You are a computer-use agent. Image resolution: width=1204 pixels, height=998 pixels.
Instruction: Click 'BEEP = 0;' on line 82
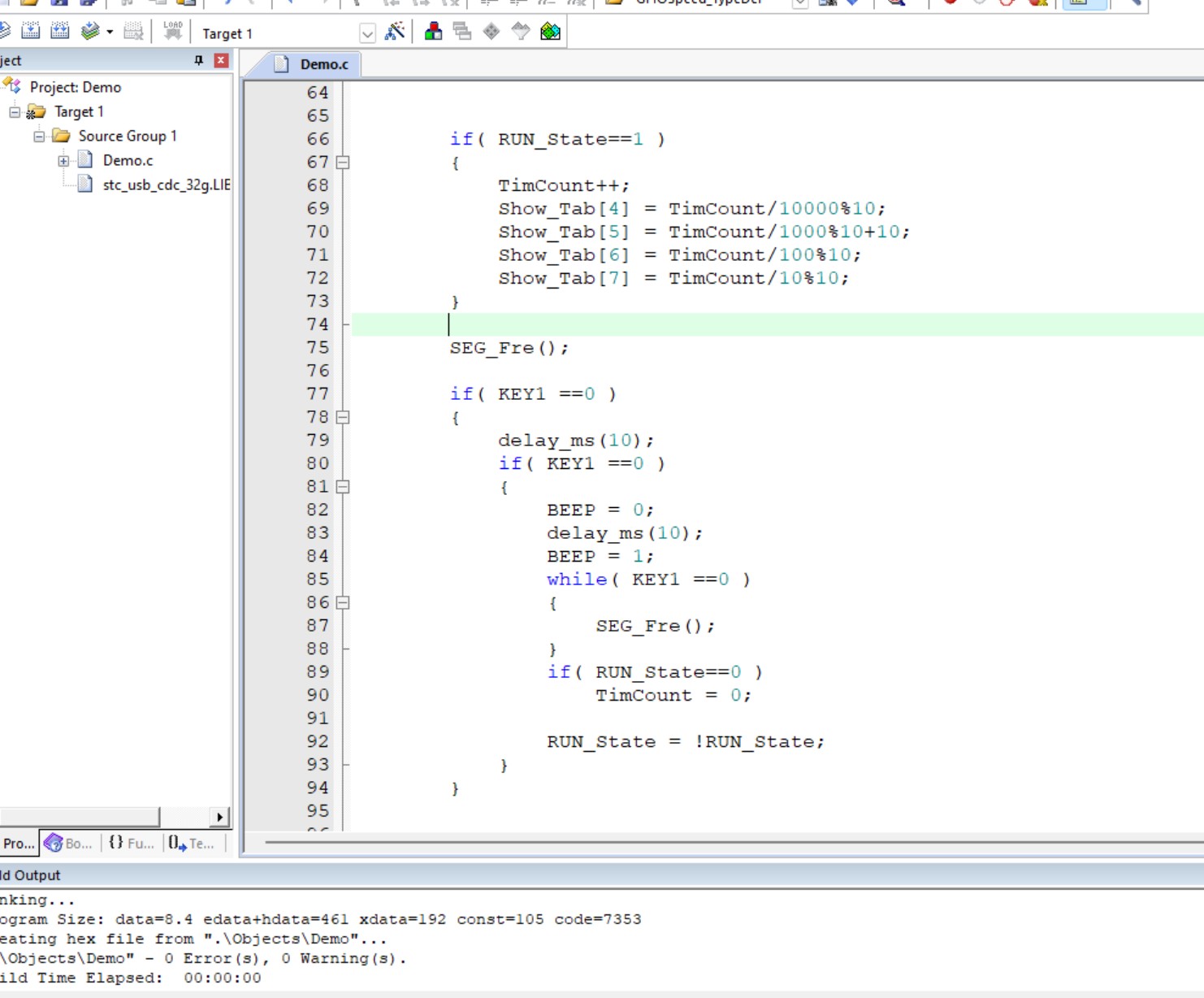pyautogui.click(x=600, y=510)
